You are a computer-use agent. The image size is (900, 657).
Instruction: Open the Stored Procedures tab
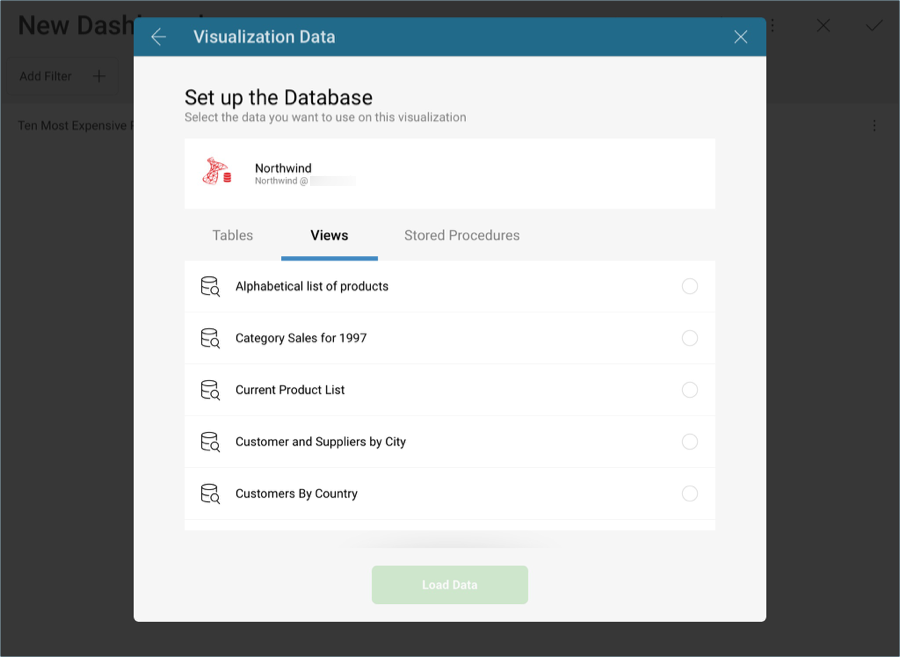[x=461, y=235]
